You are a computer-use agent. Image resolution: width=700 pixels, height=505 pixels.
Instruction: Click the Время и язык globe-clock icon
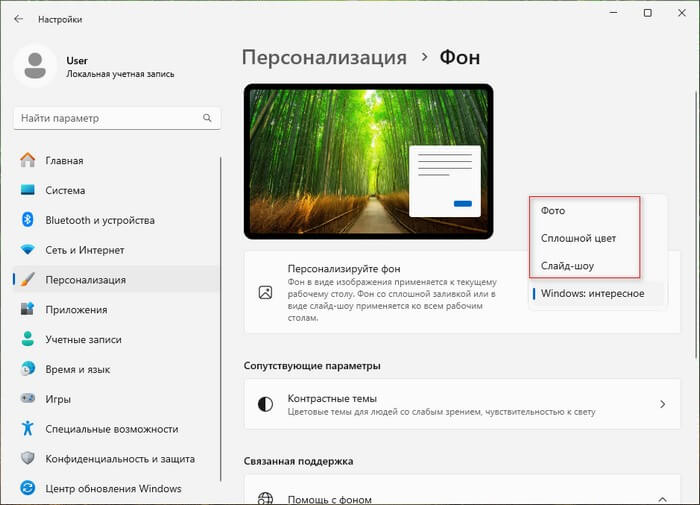[x=28, y=369]
